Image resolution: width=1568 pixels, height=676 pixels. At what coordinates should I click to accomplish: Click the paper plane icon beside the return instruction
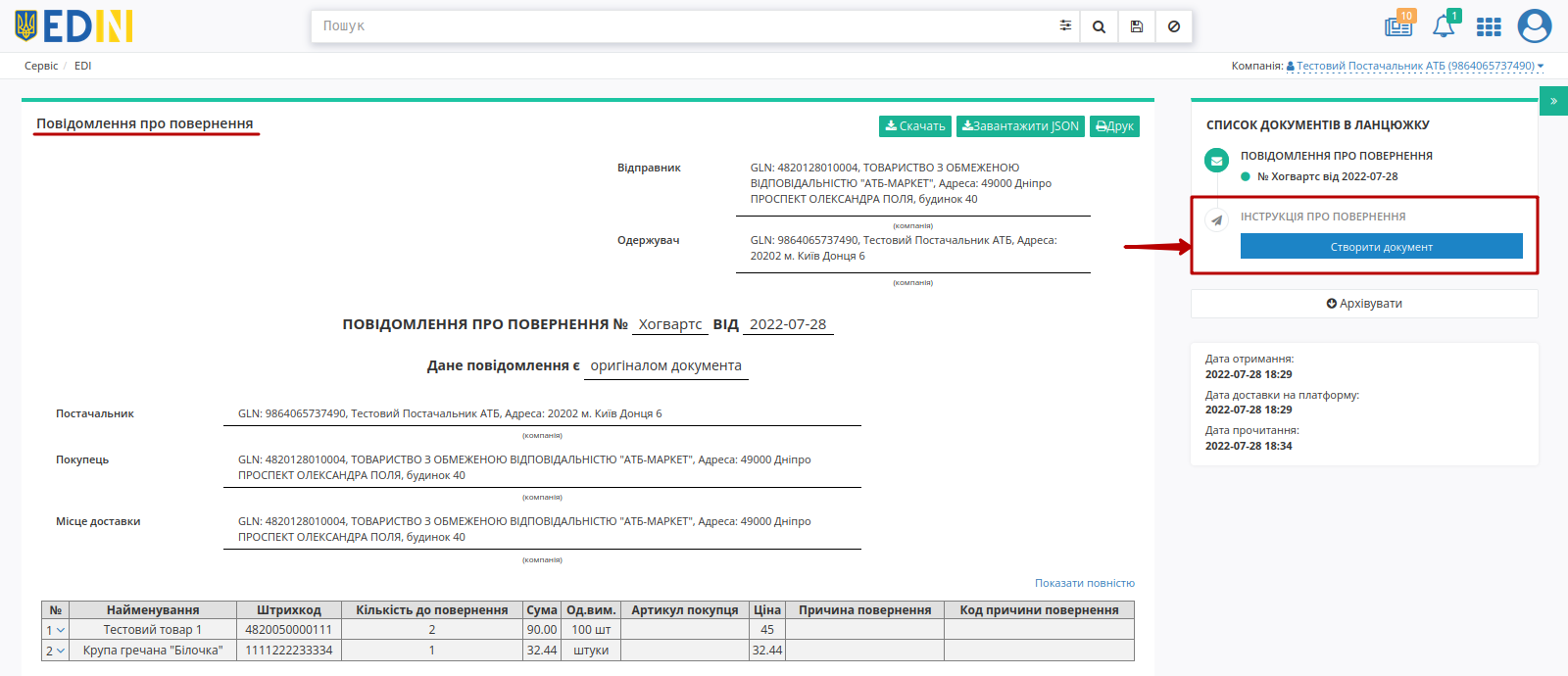pyautogui.click(x=1216, y=220)
